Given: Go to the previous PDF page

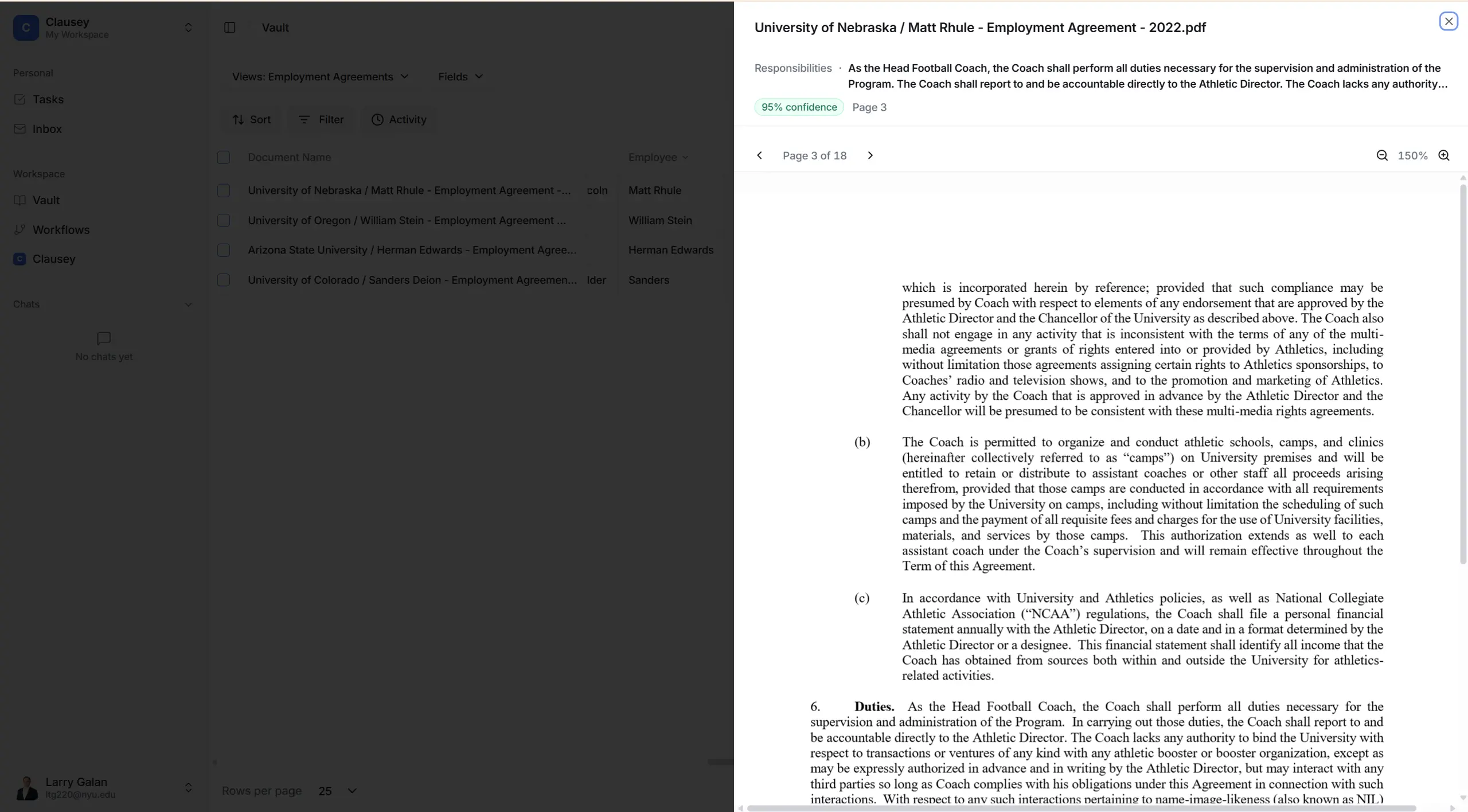Looking at the screenshot, I should tap(759, 155).
